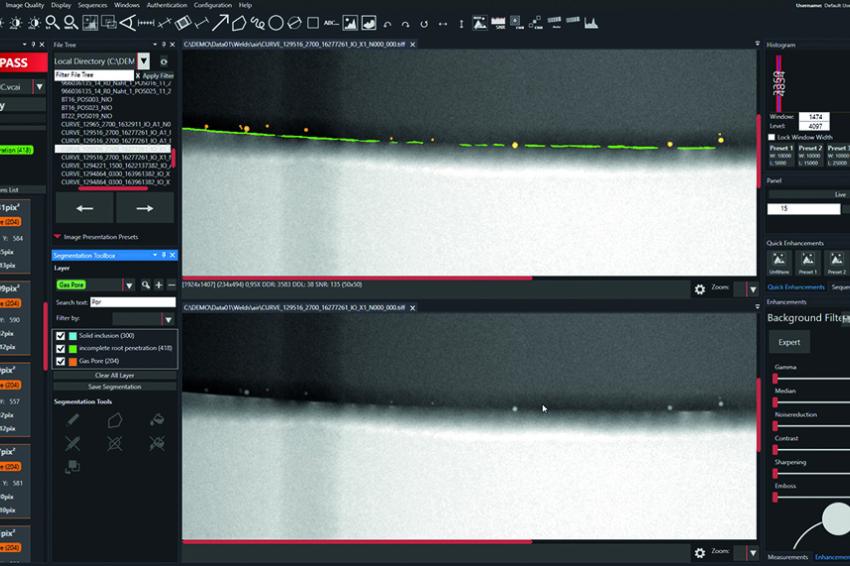Open the Windows menu
This screenshot has width=850, height=566.
[x=127, y=5]
